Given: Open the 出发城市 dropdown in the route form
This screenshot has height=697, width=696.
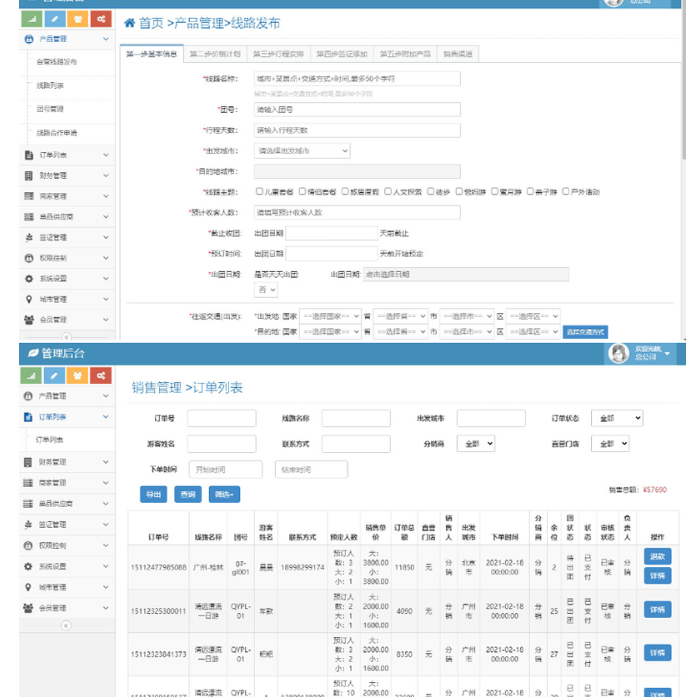Looking at the screenshot, I should coord(301,151).
